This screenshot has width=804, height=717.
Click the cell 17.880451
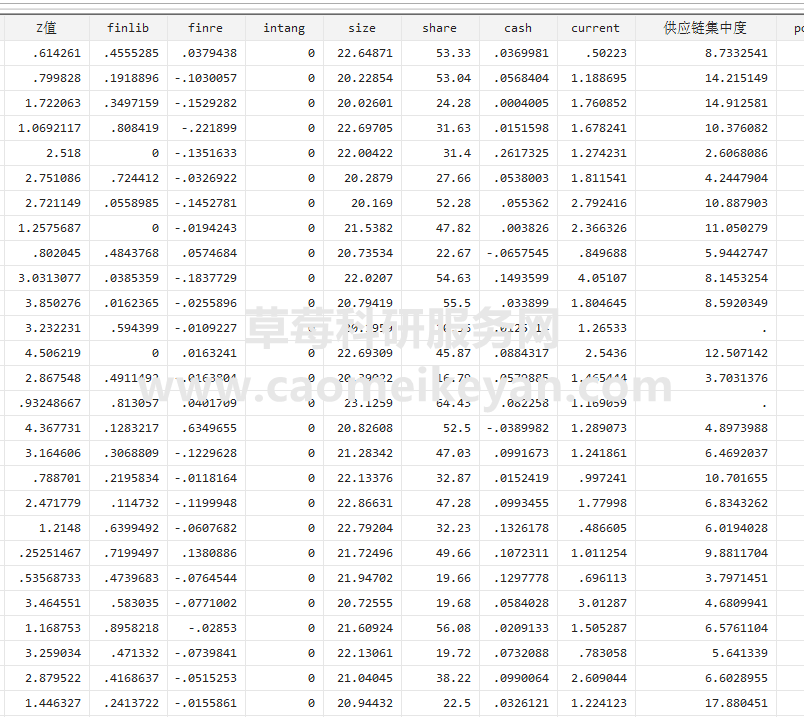click(706, 704)
